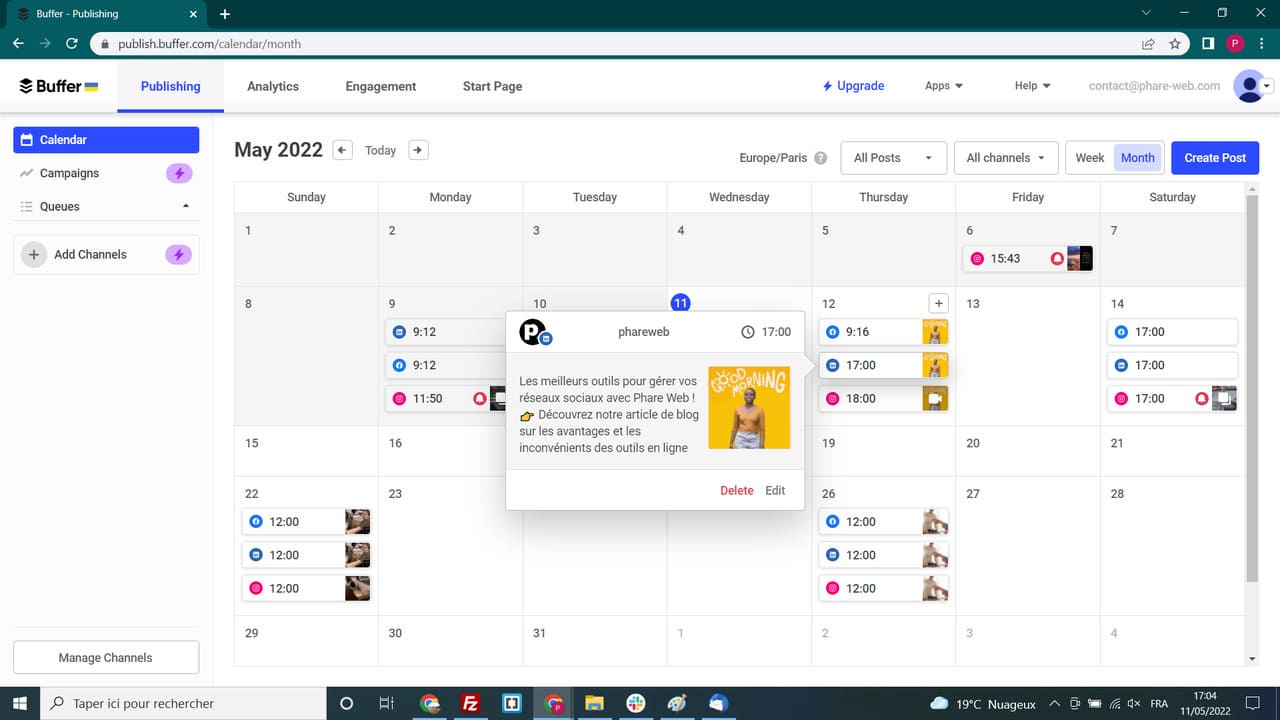The image size is (1280, 720).
Task: Open the Start Page tab
Action: click(x=492, y=86)
